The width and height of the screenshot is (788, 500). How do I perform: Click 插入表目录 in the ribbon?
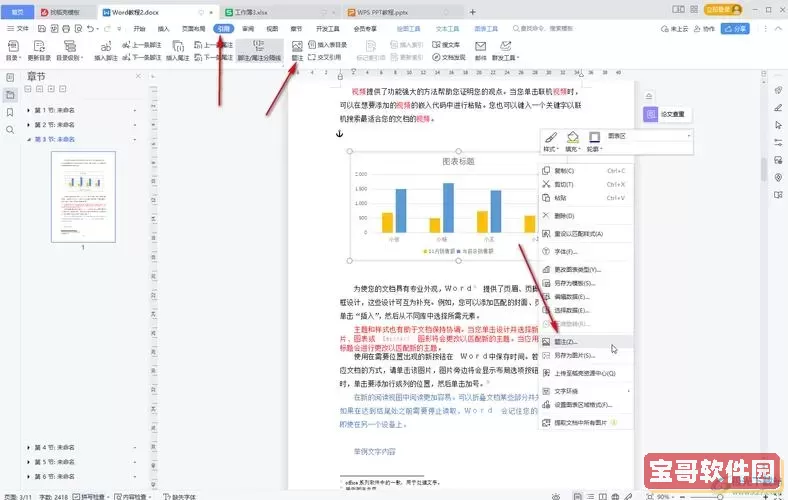click(x=328, y=45)
